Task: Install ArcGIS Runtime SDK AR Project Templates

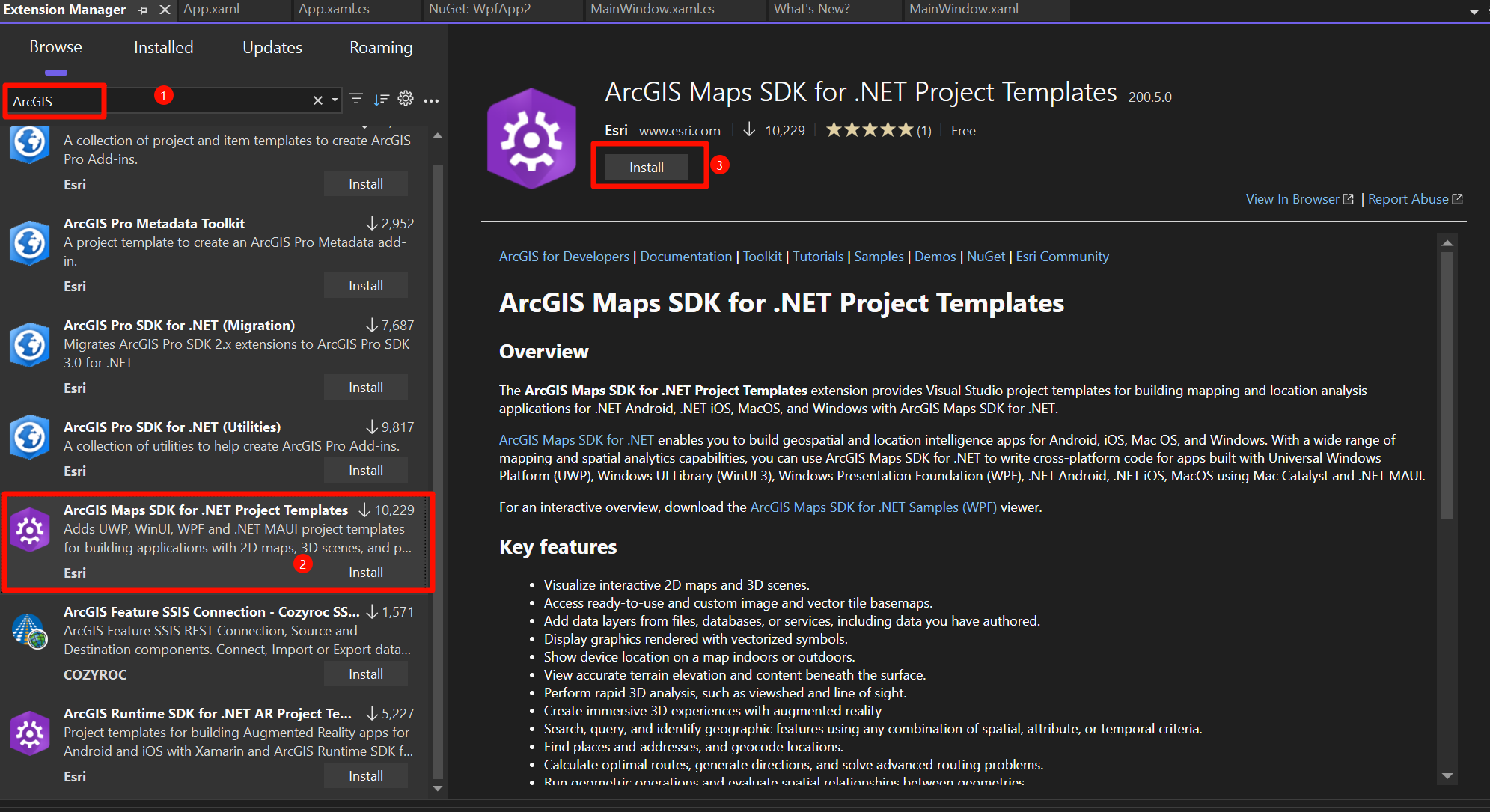Action: (x=366, y=776)
